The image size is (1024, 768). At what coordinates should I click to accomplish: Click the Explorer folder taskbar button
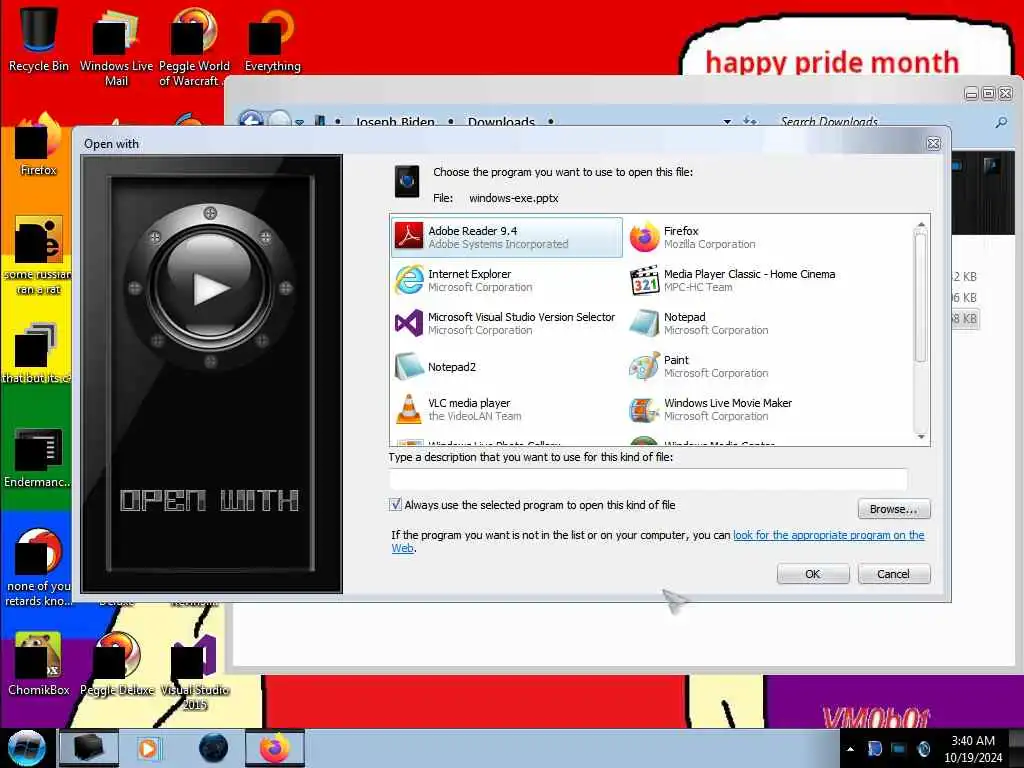pyautogui.click(x=89, y=748)
